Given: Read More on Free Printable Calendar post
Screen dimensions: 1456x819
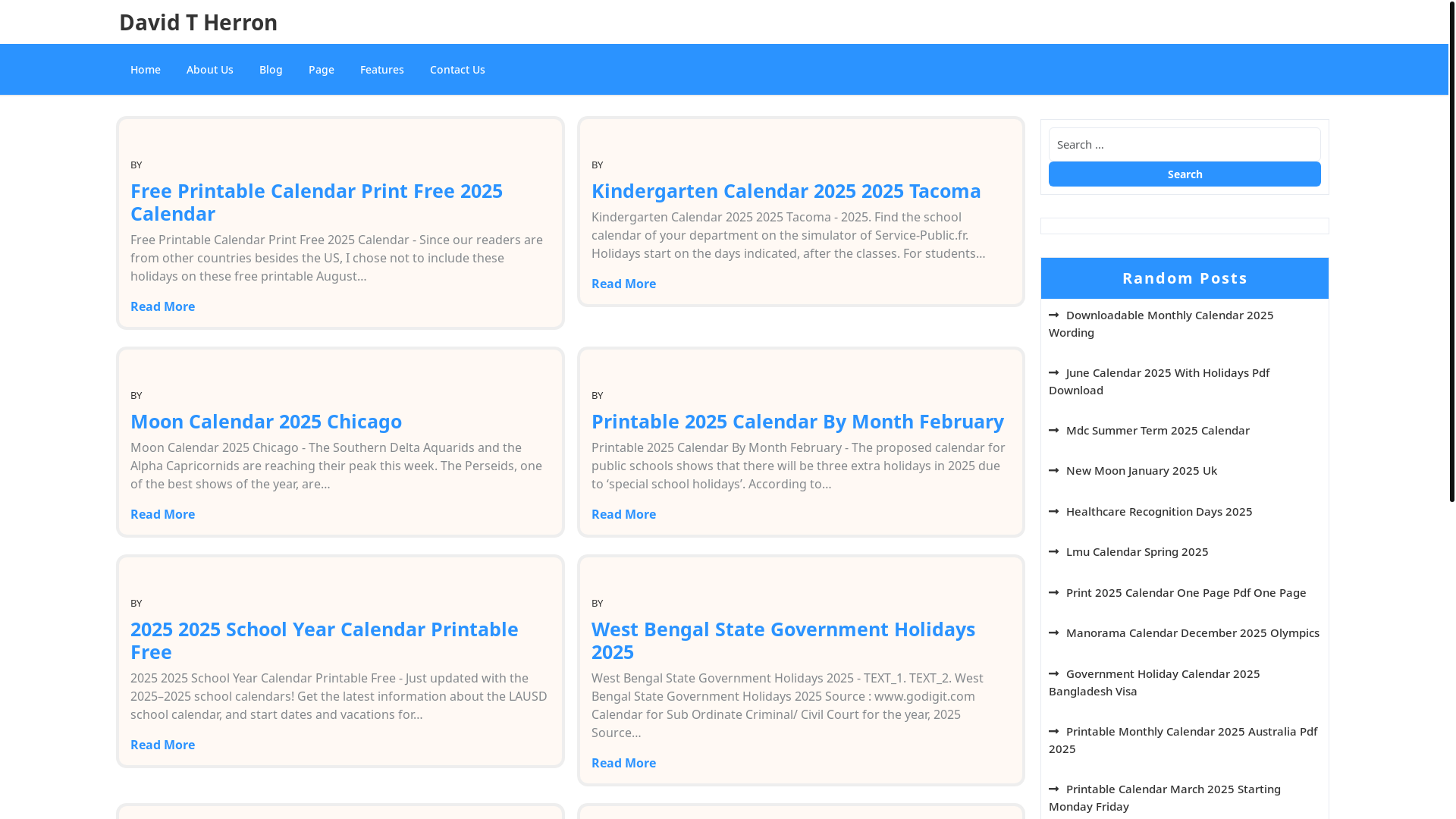Looking at the screenshot, I should [162, 306].
